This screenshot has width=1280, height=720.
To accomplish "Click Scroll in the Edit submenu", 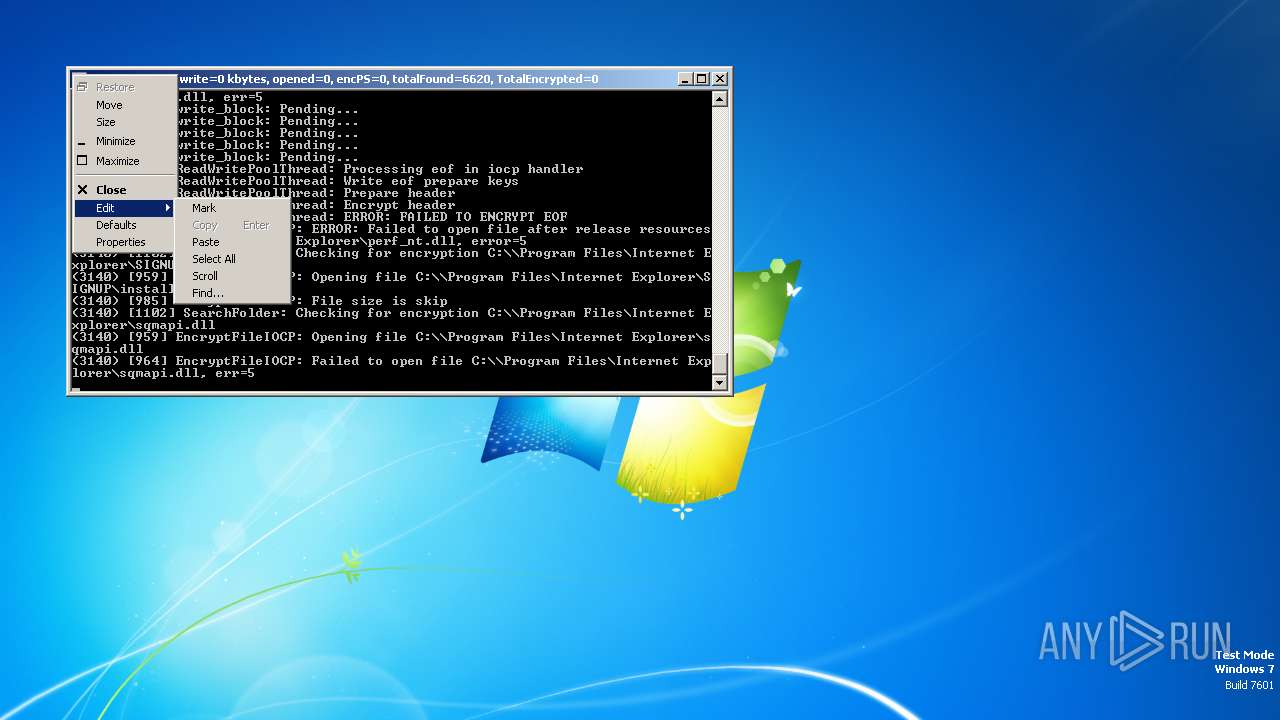I will point(232,276).
